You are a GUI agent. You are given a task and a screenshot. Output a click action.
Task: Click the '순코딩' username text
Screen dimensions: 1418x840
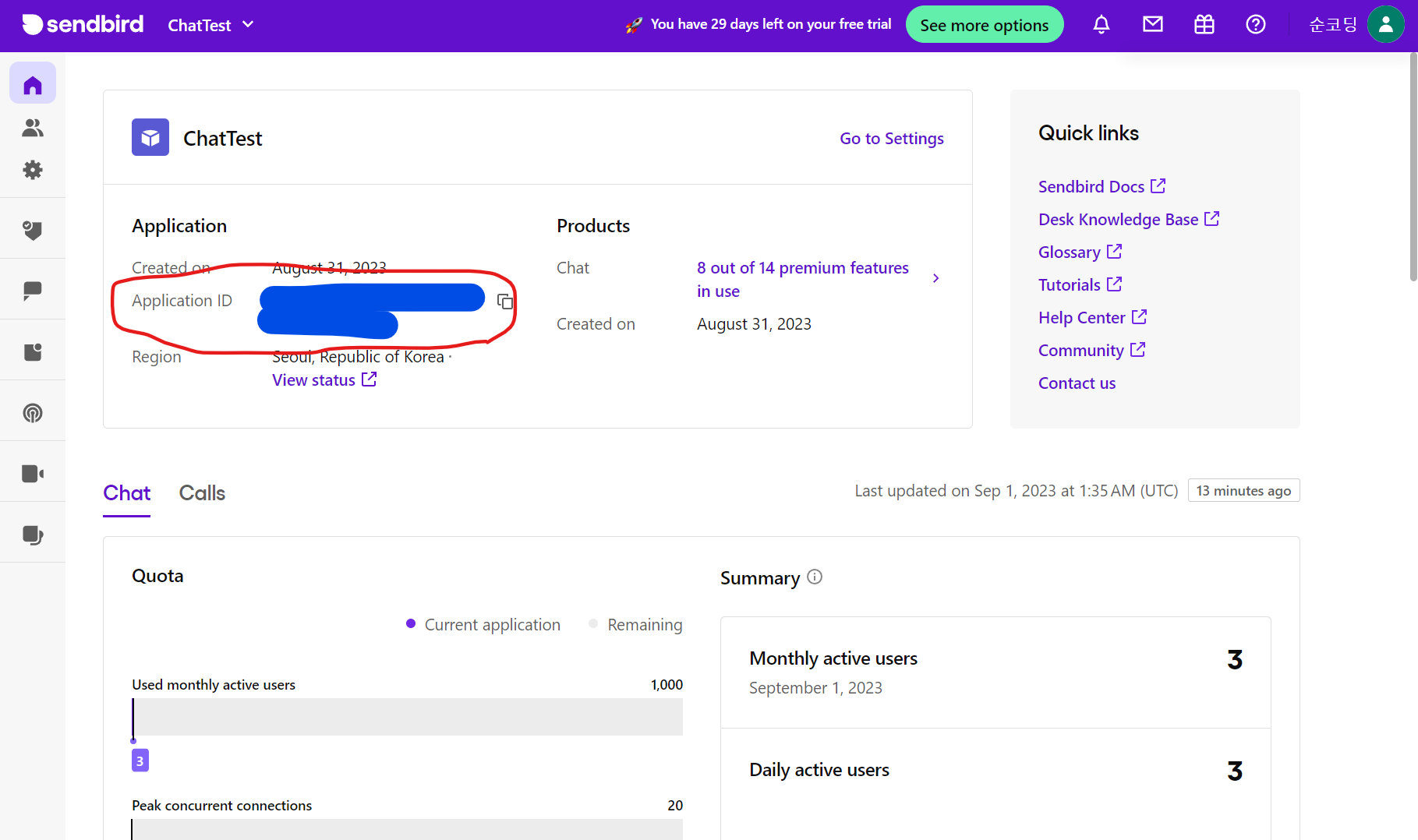(x=1333, y=25)
